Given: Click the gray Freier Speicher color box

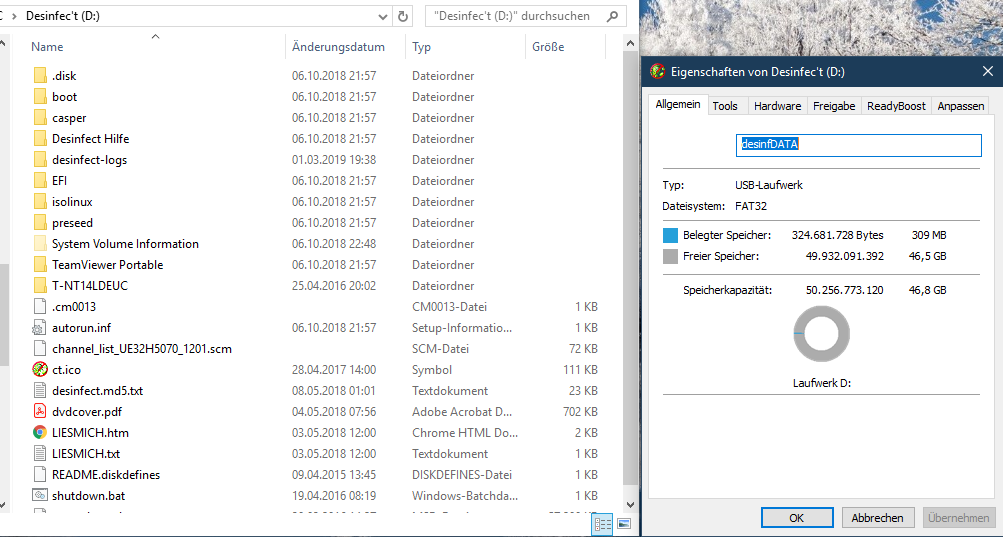Looking at the screenshot, I should click(670, 257).
